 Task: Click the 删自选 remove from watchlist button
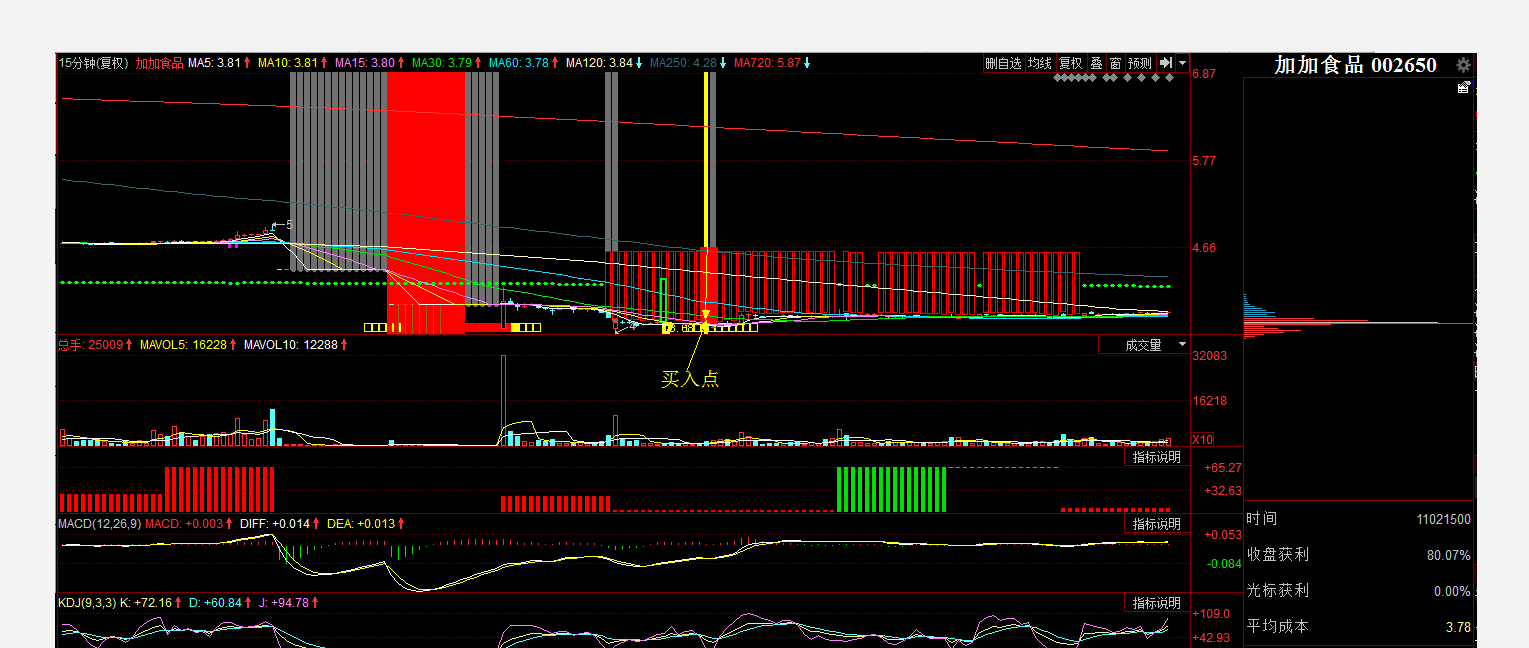coord(1003,63)
